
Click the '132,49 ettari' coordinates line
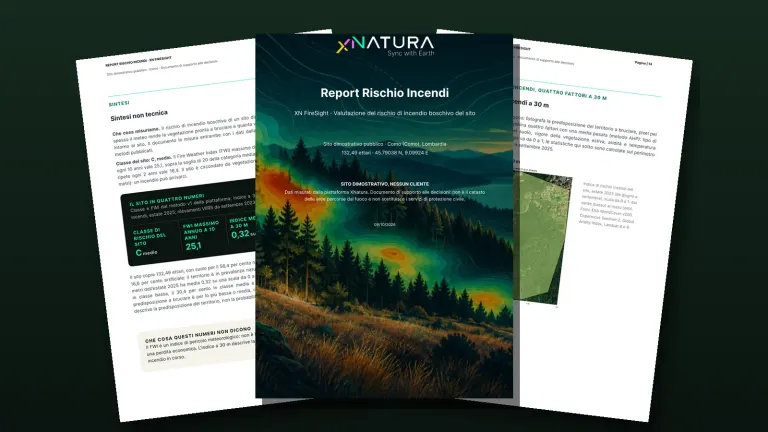pyautogui.click(x=384, y=153)
